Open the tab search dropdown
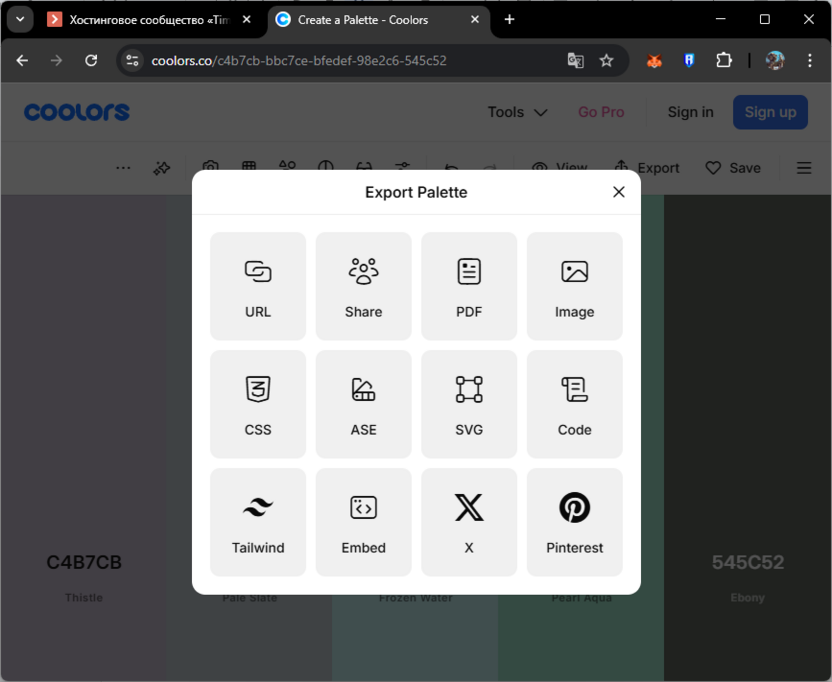The height and width of the screenshot is (682, 832). coord(20,19)
